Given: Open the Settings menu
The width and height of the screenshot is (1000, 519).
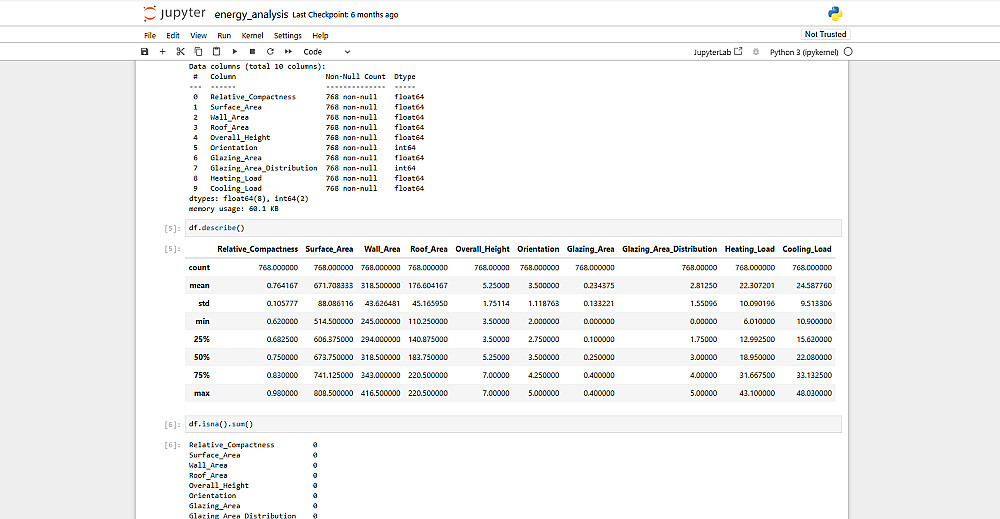Looking at the screenshot, I should tap(288, 36).
